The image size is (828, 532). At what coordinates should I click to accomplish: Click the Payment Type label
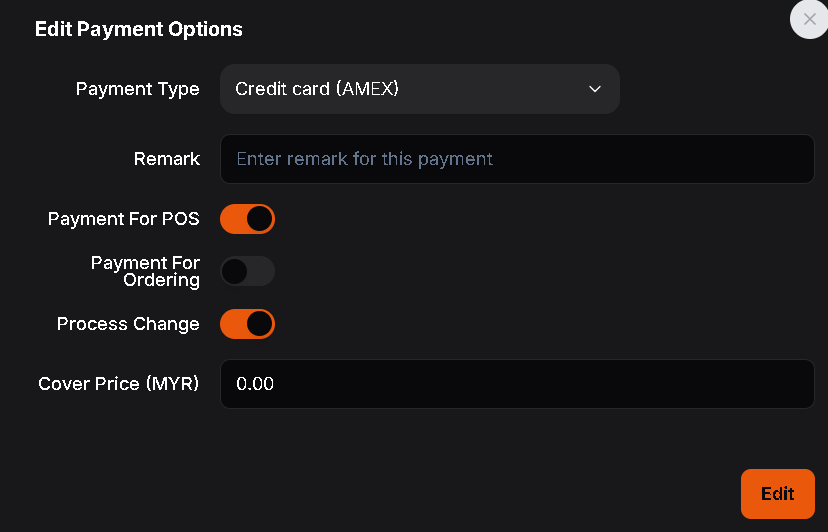coord(138,89)
